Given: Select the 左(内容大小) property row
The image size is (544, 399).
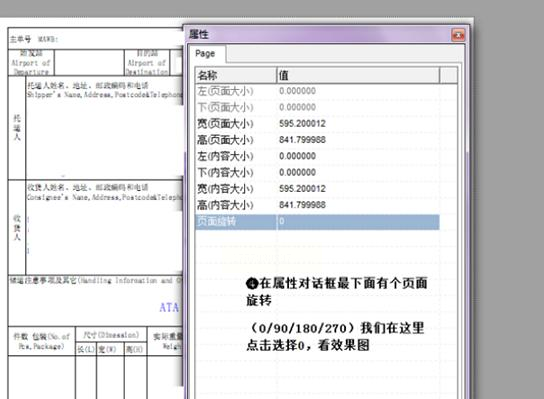Looking at the screenshot, I should coord(317,156).
